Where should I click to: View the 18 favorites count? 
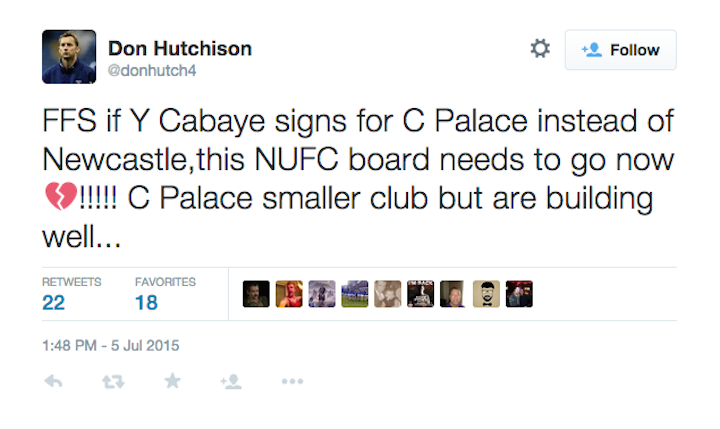[x=147, y=303]
